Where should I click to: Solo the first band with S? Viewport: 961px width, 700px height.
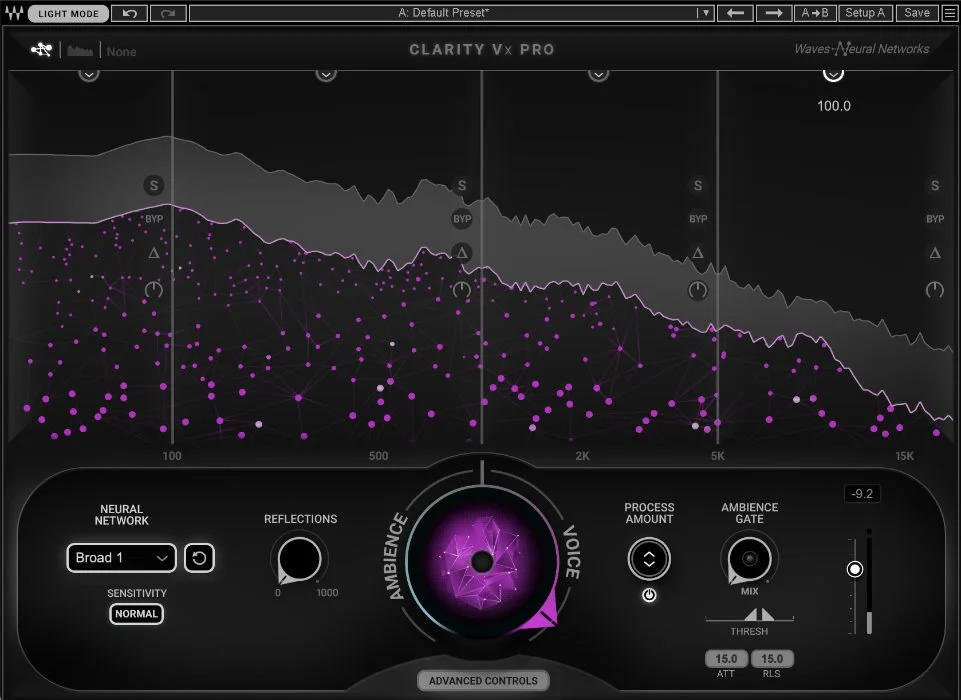tap(154, 185)
